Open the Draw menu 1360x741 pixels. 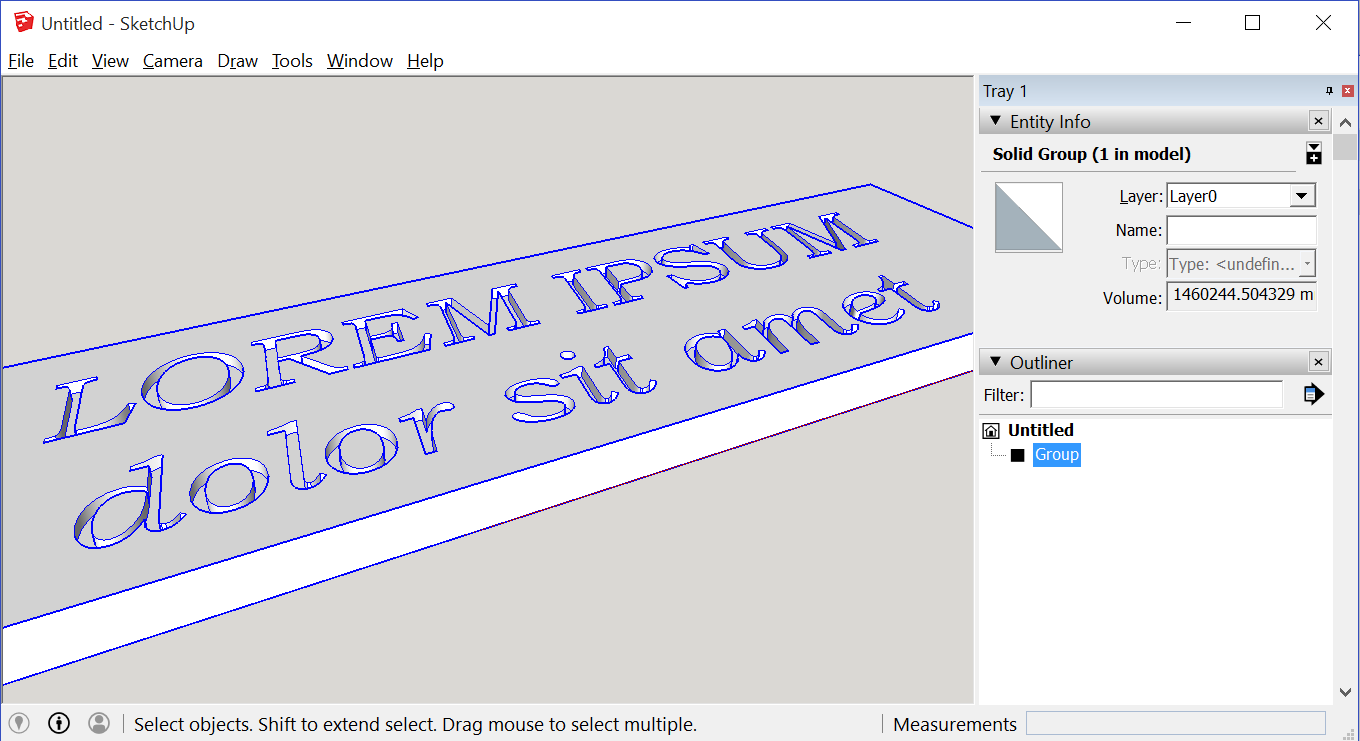click(237, 61)
